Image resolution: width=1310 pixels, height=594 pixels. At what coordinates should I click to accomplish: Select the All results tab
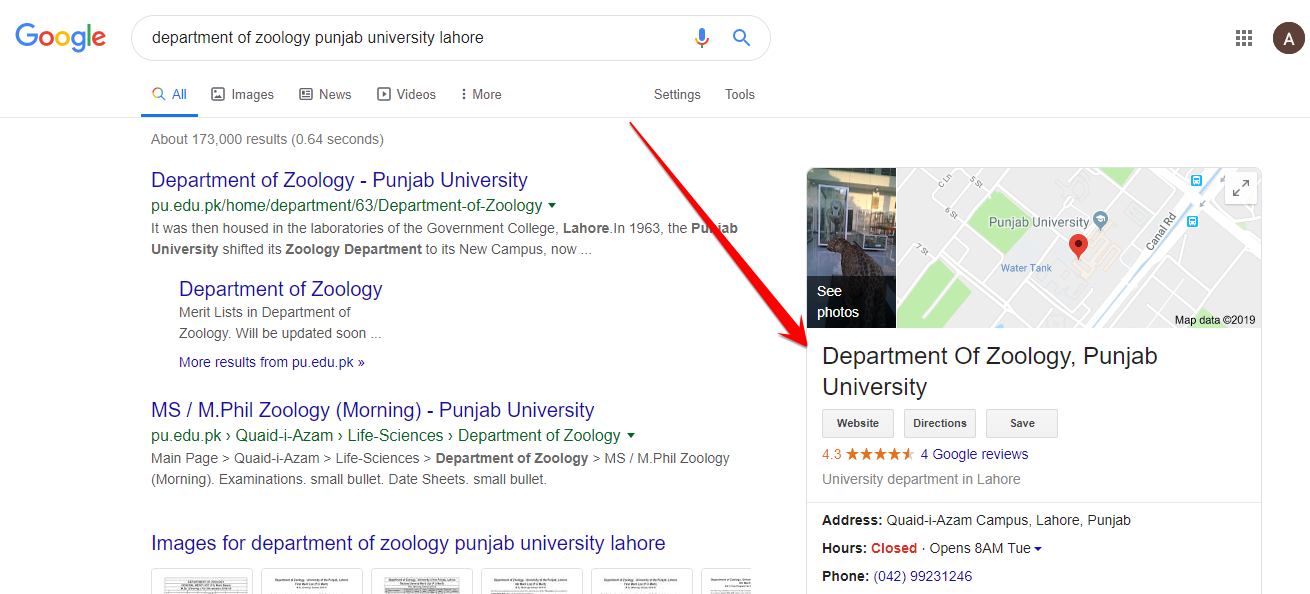[169, 94]
